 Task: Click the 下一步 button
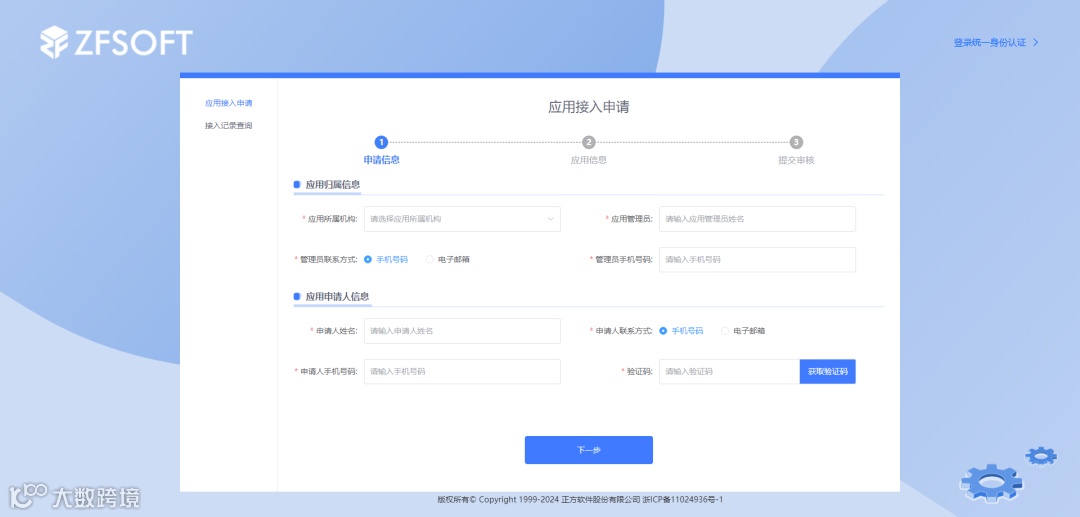pos(588,450)
